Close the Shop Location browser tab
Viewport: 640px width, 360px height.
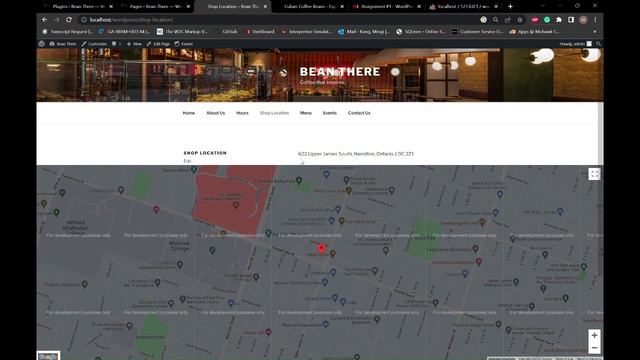[x=265, y=7]
